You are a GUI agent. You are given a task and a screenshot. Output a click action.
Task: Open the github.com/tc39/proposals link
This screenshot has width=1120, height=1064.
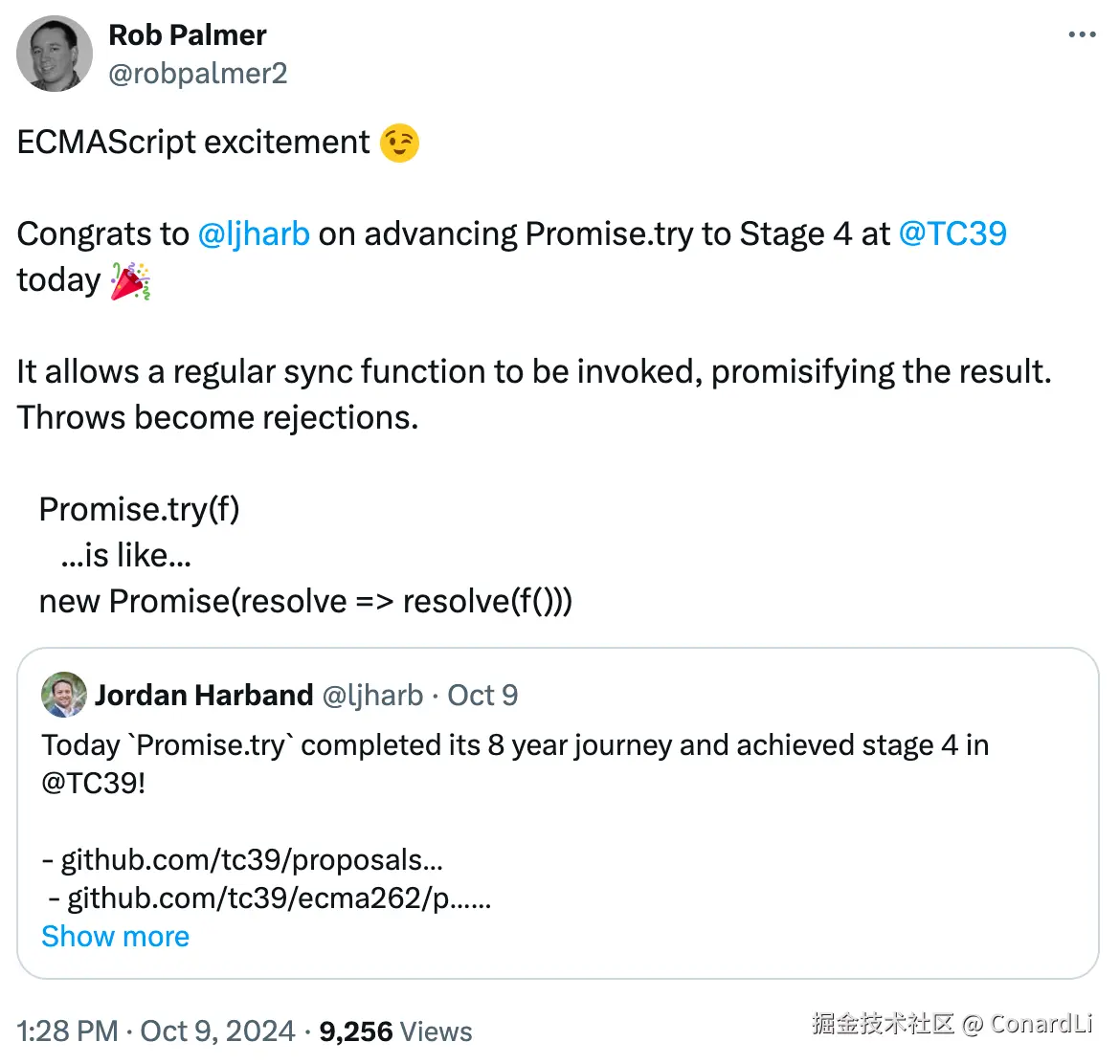click(251, 860)
